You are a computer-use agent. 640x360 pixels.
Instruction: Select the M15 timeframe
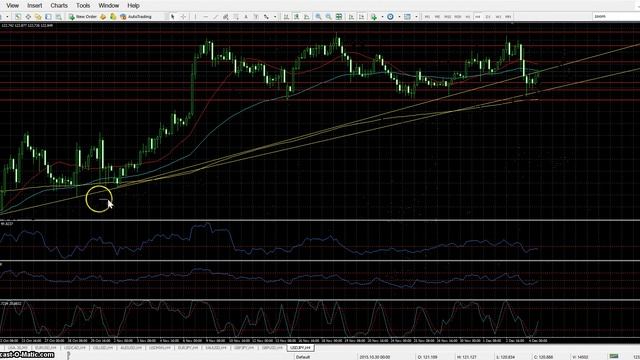pos(448,17)
